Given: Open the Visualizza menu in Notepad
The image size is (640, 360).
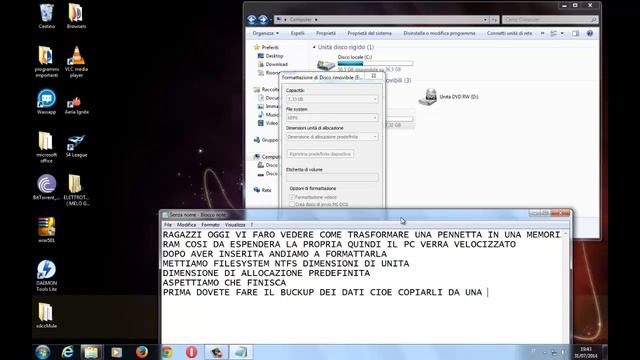Looking at the screenshot, I should pyautogui.click(x=235, y=225).
